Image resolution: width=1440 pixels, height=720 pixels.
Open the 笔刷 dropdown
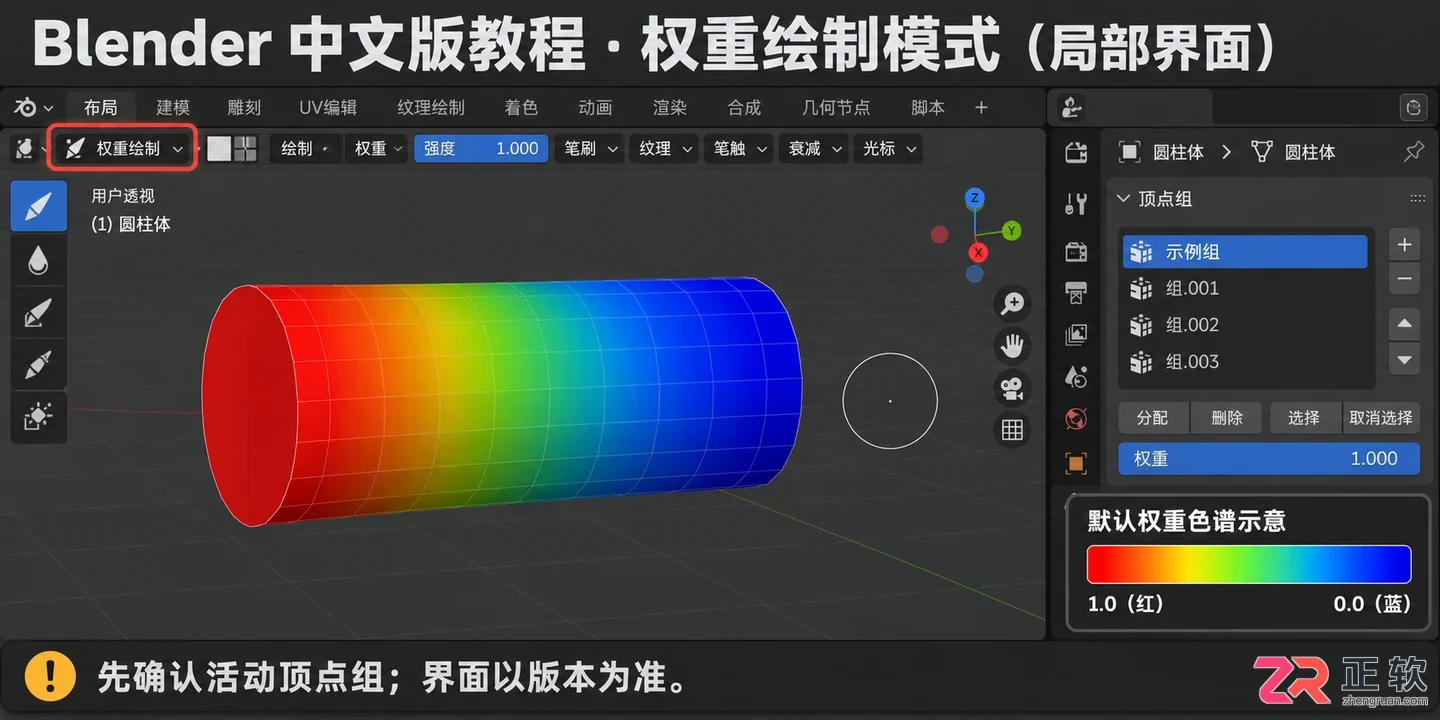pos(589,149)
